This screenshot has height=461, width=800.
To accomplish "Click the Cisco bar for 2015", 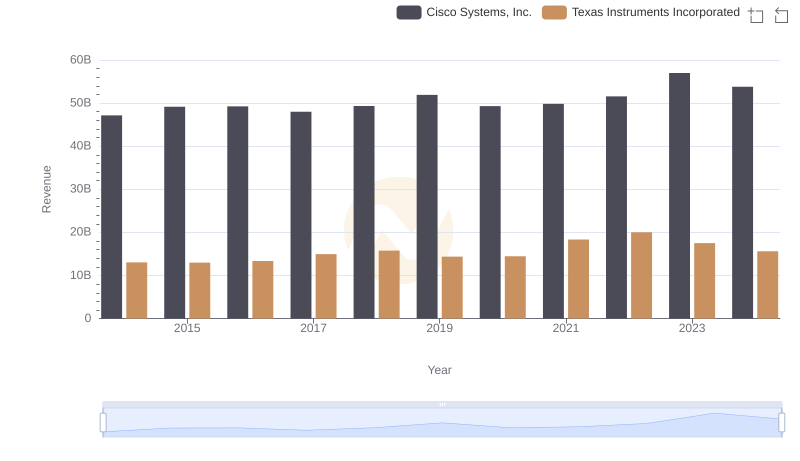I will tap(174, 213).
